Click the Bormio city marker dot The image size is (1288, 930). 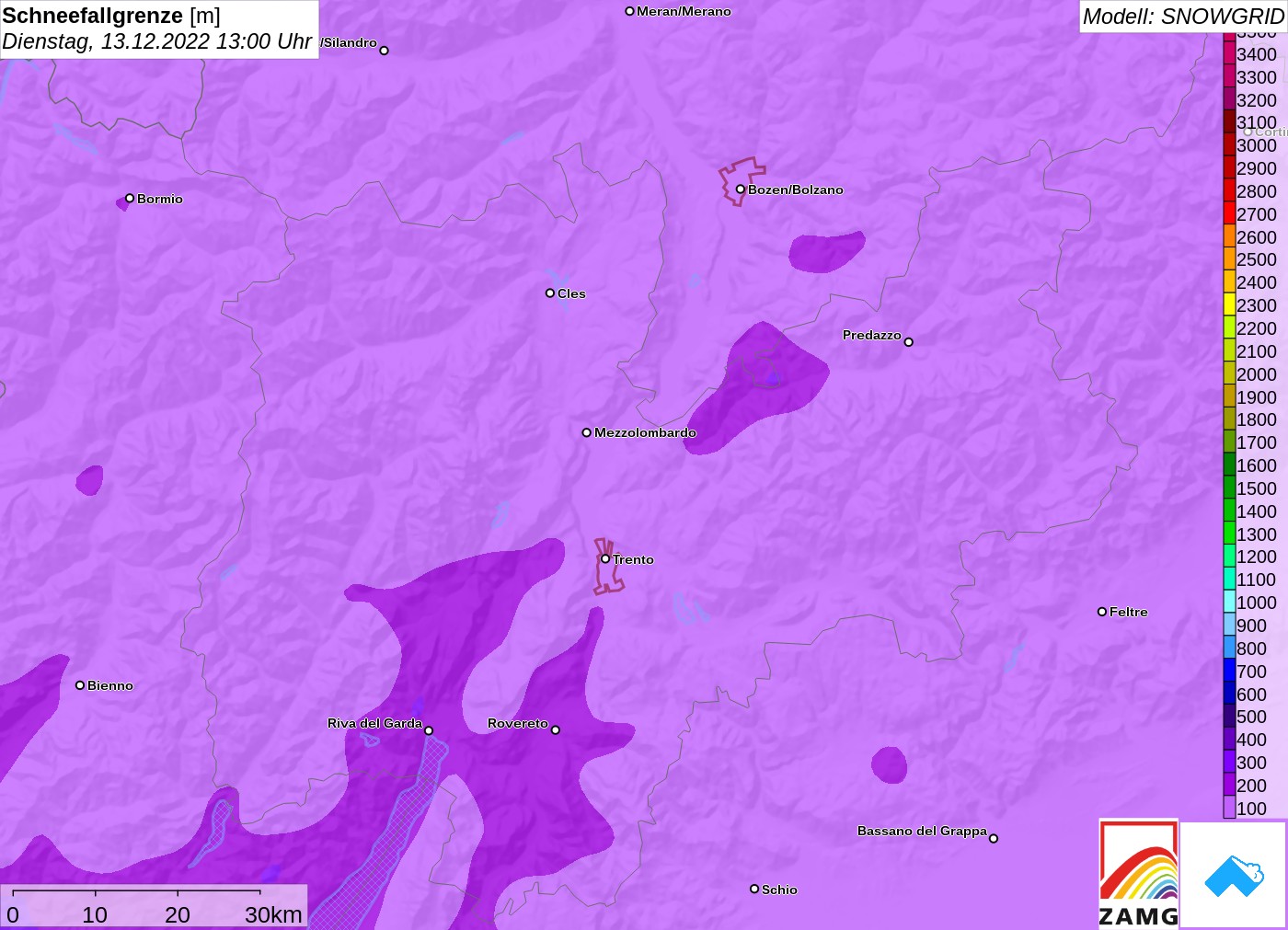tap(130, 198)
